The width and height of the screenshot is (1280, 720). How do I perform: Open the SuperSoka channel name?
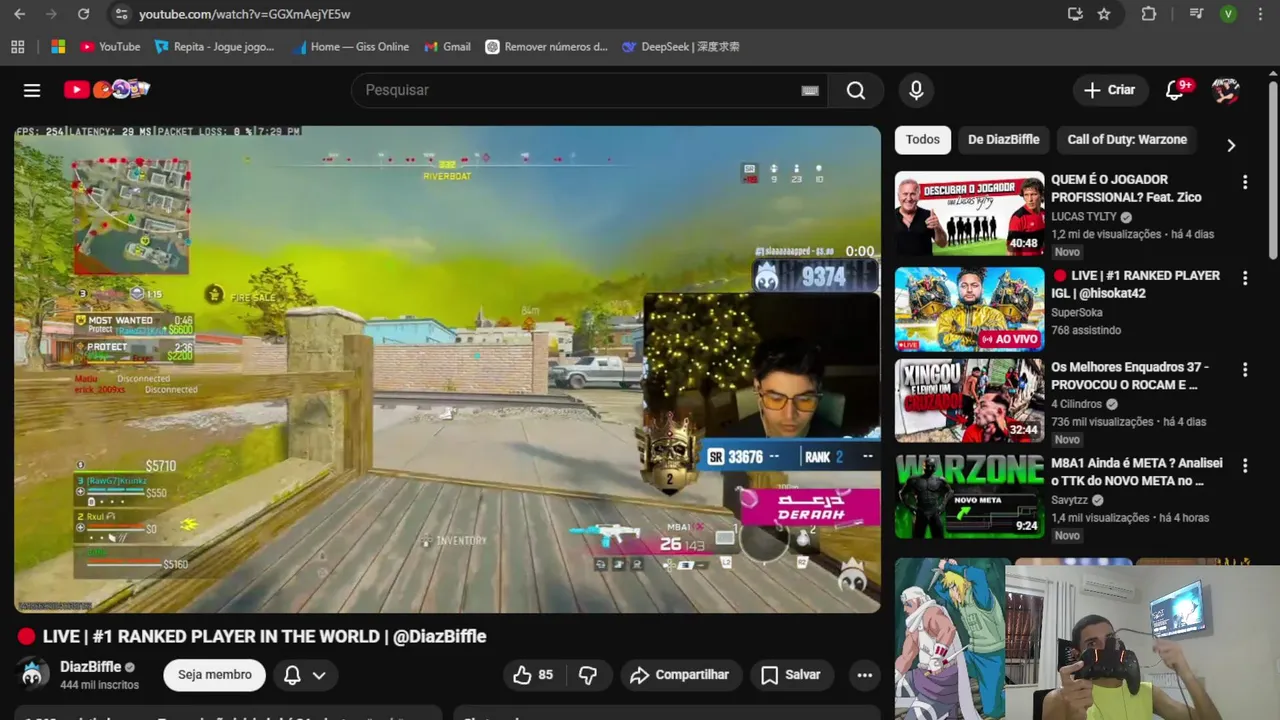click(1079, 313)
